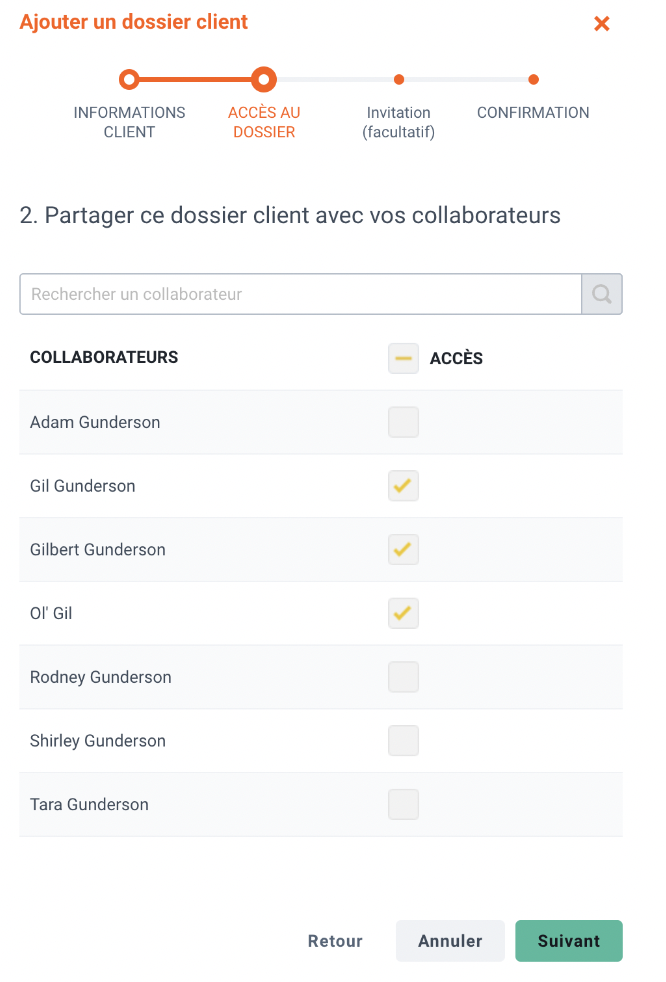This screenshot has height=982, width=666.
Task: Uncheck access for Gil Gunderson
Action: [403, 486]
